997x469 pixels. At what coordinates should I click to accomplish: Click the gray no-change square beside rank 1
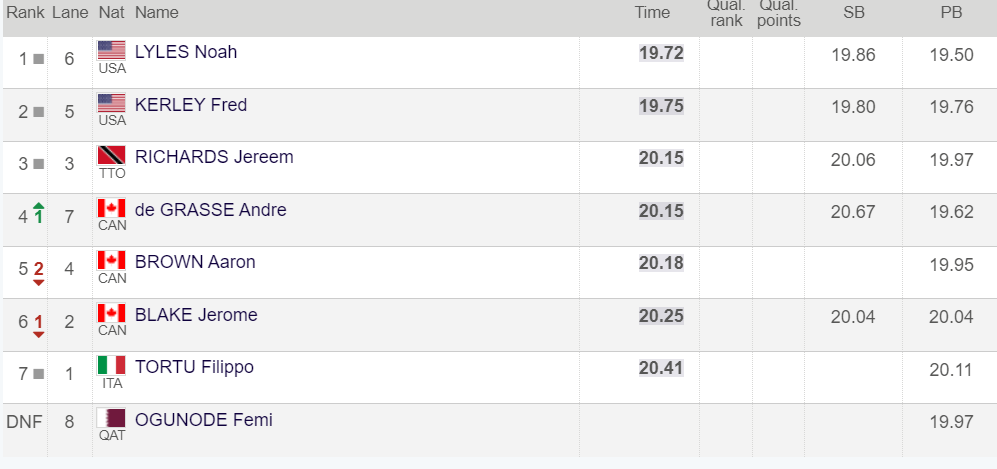(39, 59)
